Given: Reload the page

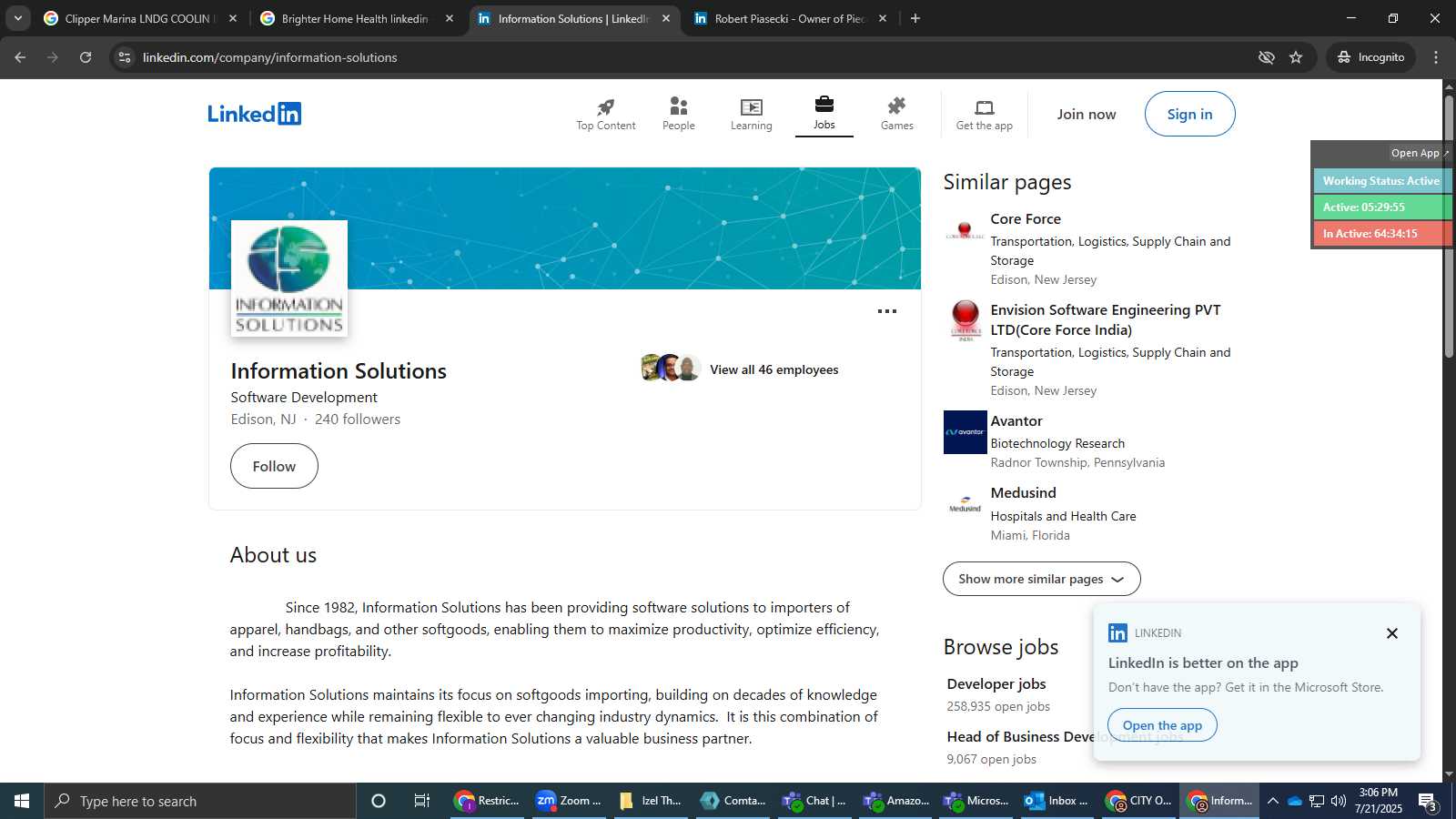Looking at the screenshot, I should coord(86,57).
